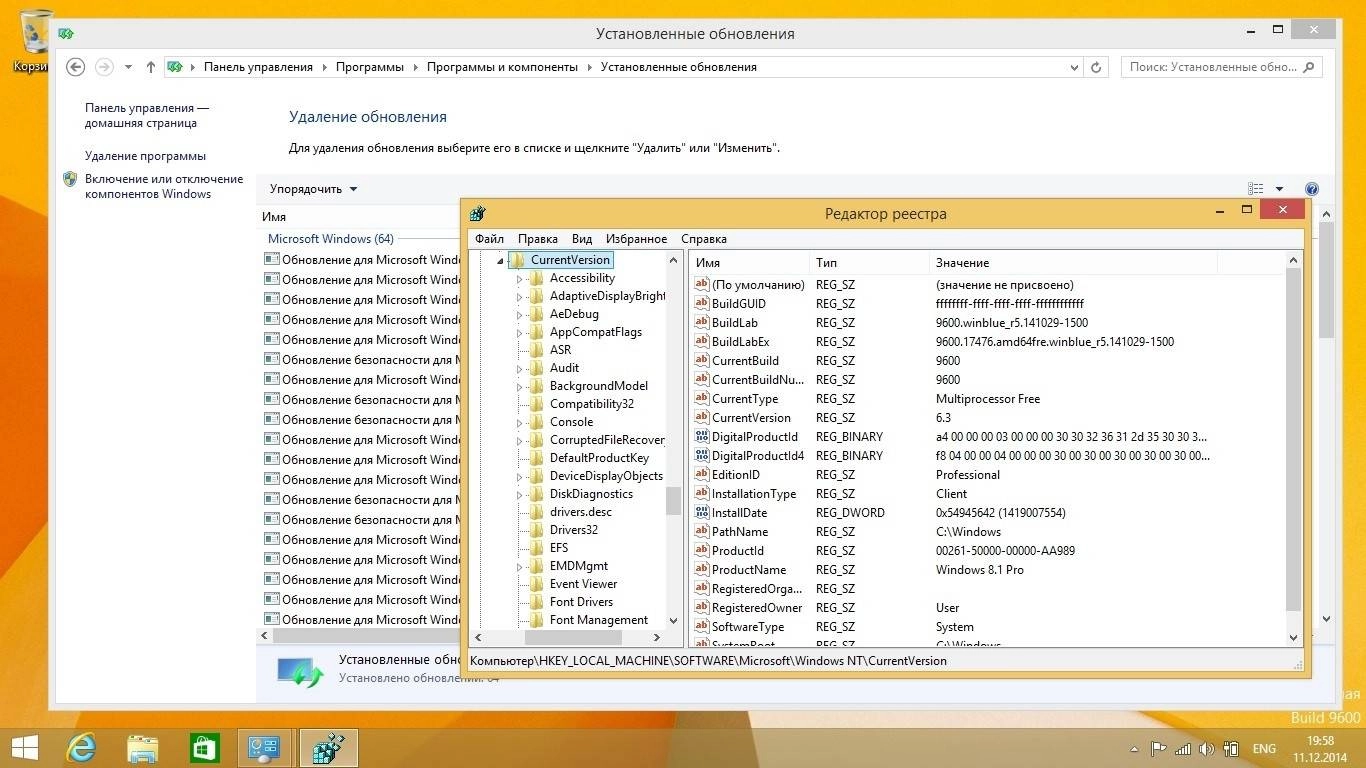Open the Вид menu in Registry Editor
Screen dimensions: 1366x768
pos(582,239)
